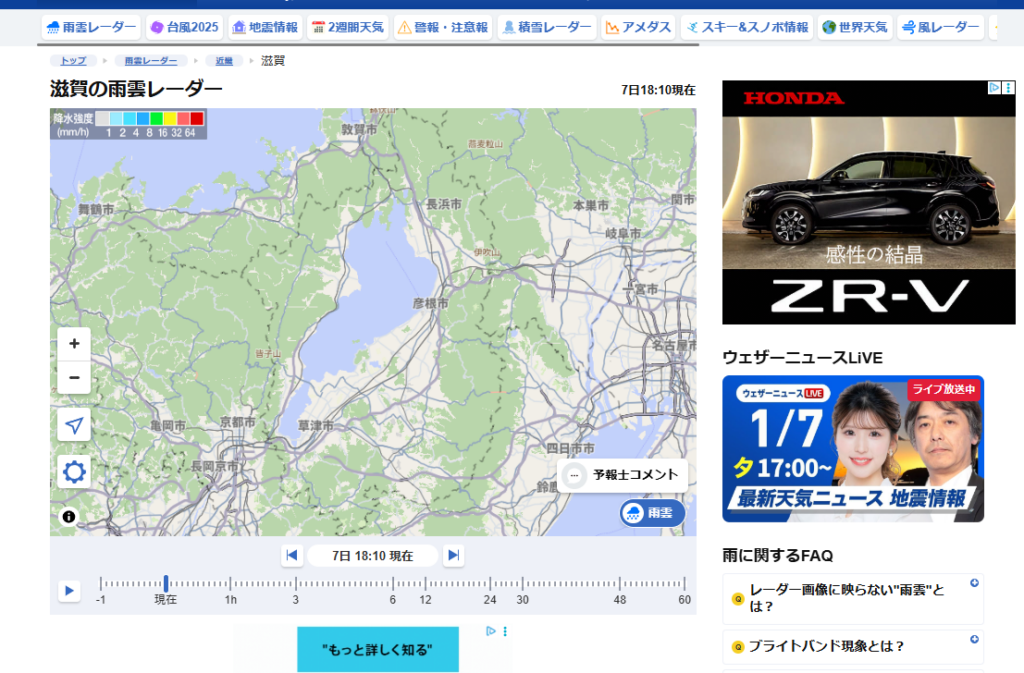1024x673 pixels.
Task: Go to 2週間天気 forecast page
Action: click(x=347, y=27)
